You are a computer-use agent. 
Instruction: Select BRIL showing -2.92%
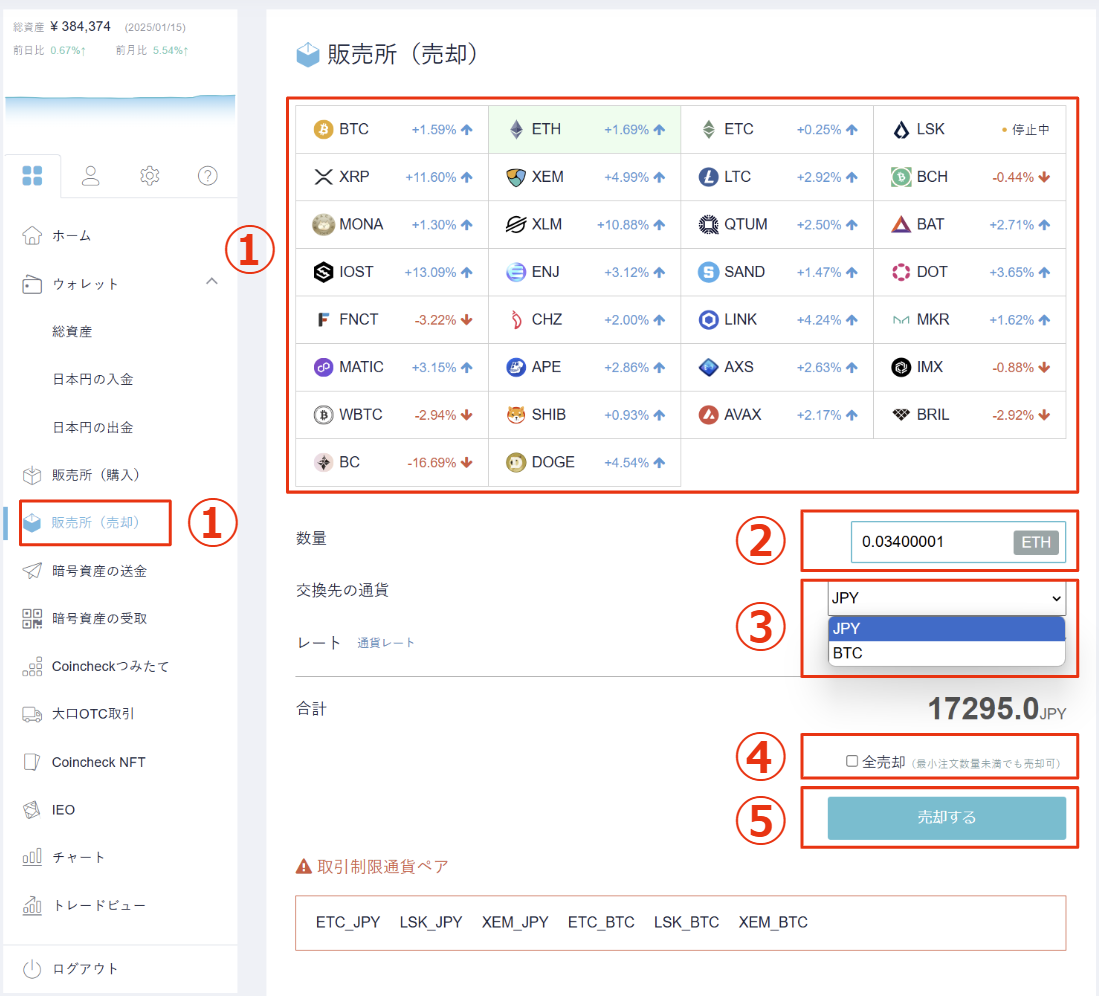point(969,415)
